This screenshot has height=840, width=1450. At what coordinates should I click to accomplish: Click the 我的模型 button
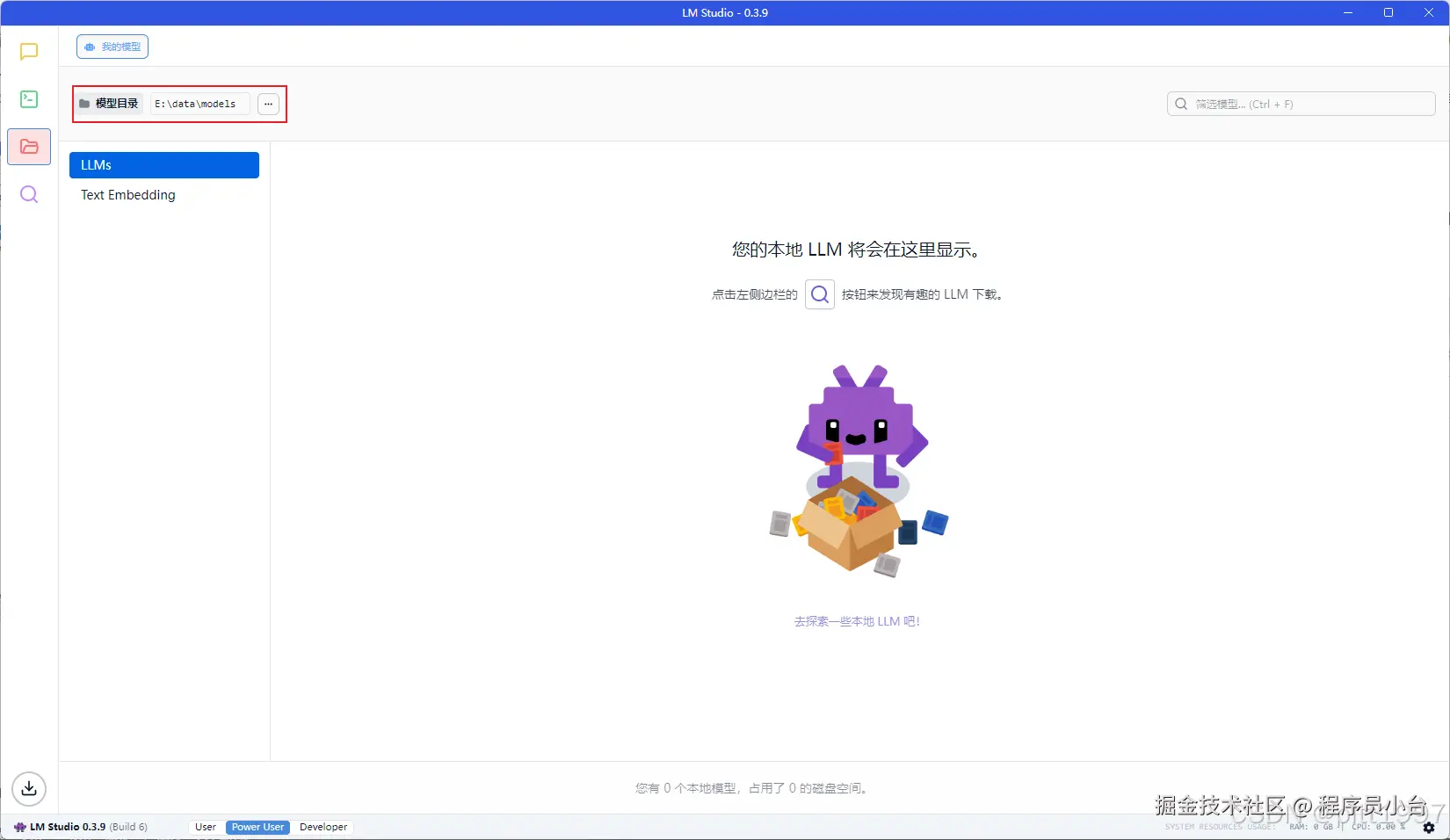112,47
